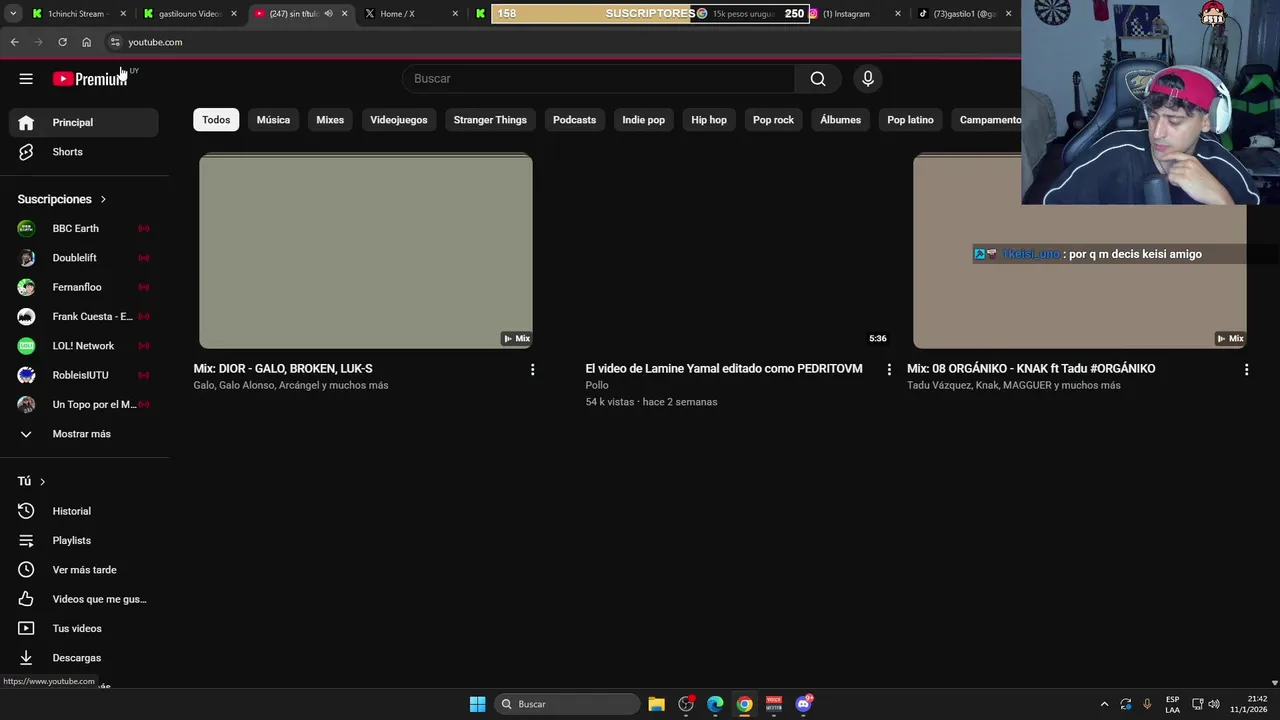
Task: Open more options for the Lamine Yamal video
Action: coord(889,370)
